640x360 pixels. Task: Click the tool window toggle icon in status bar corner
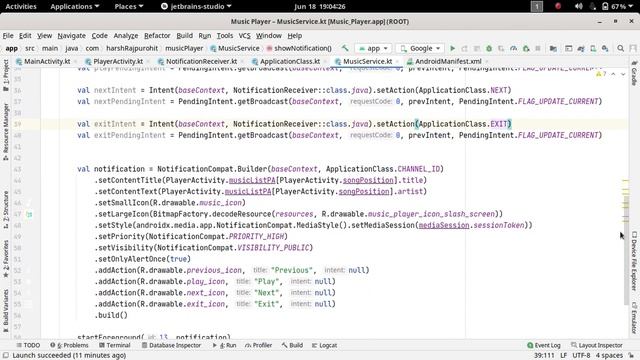click(6, 356)
